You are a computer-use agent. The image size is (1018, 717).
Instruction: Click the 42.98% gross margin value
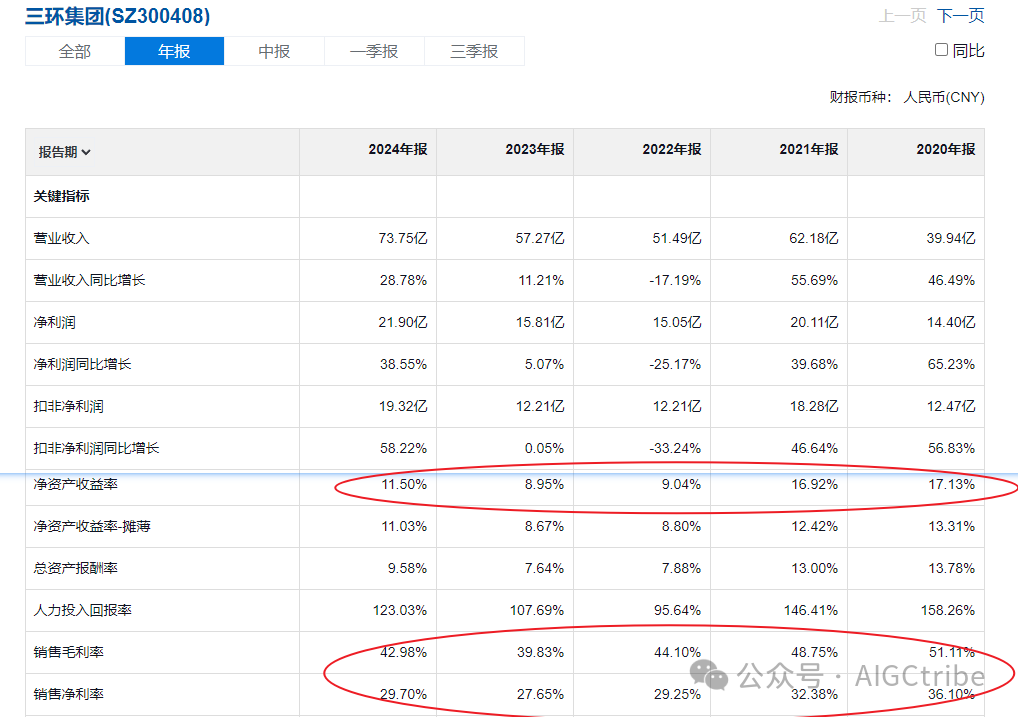pyautogui.click(x=403, y=652)
